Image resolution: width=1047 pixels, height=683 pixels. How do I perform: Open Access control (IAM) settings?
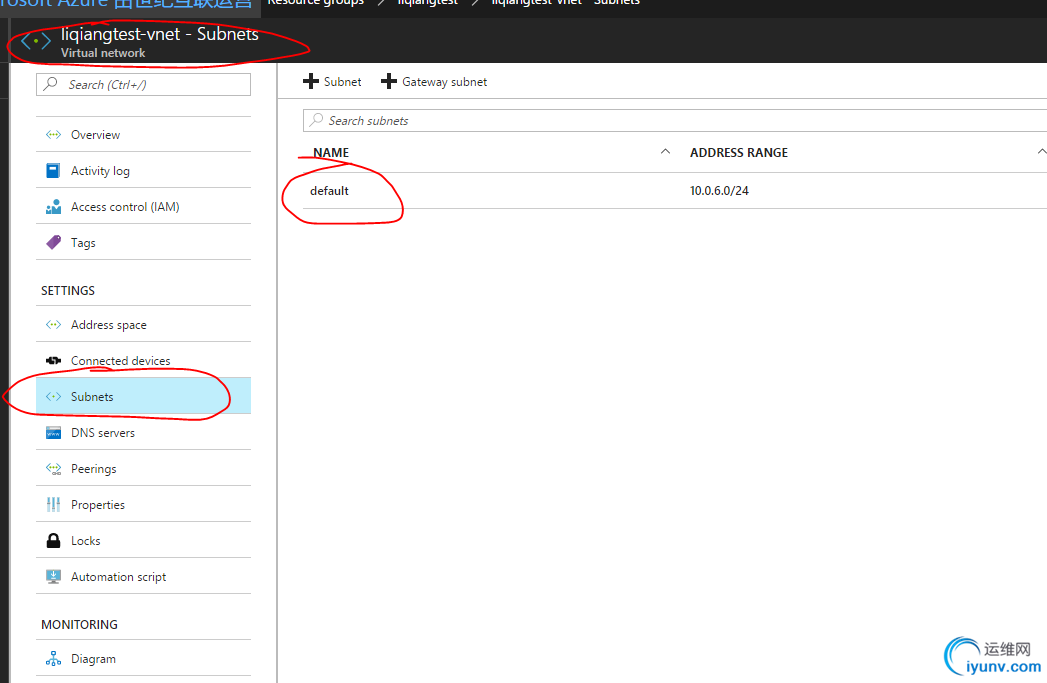click(144, 206)
